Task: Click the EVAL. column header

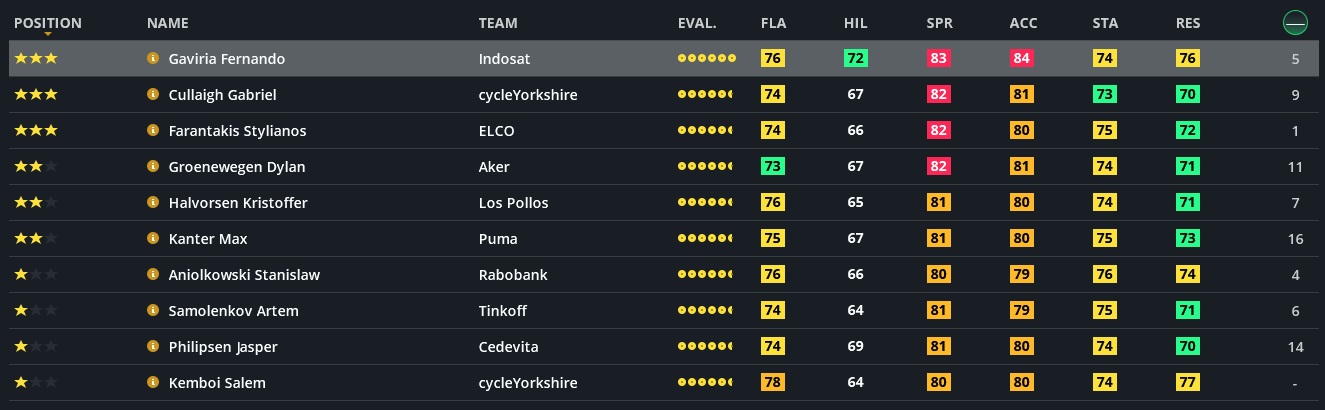Action: (696, 23)
